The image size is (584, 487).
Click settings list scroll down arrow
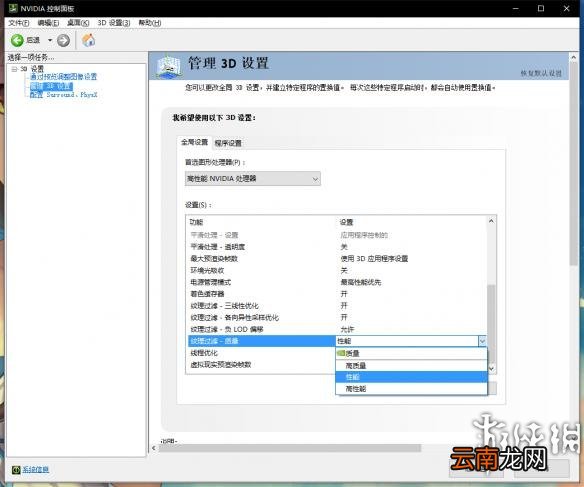pos(491,369)
